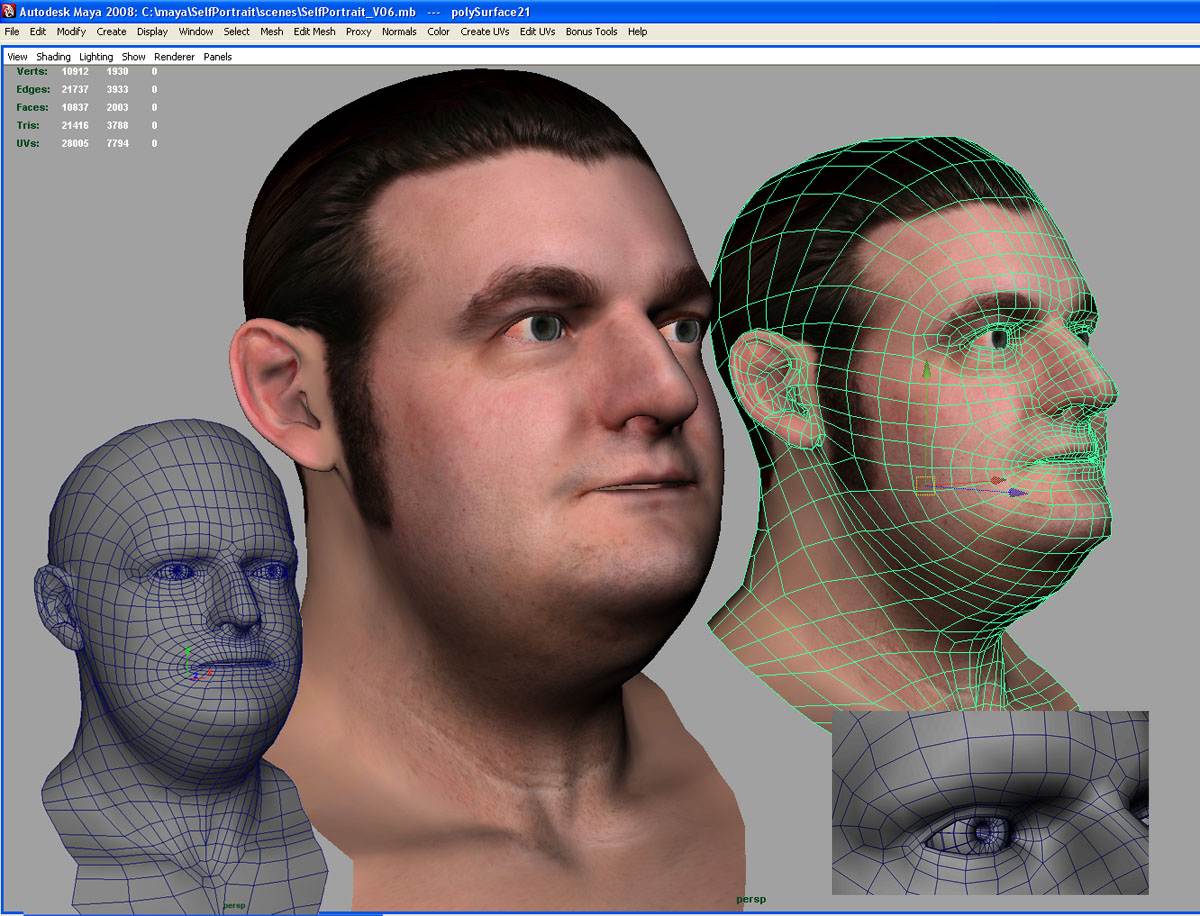Click the persp label under the grey wireframe bust
Screen dimensions: 1200x916
click(234, 905)
